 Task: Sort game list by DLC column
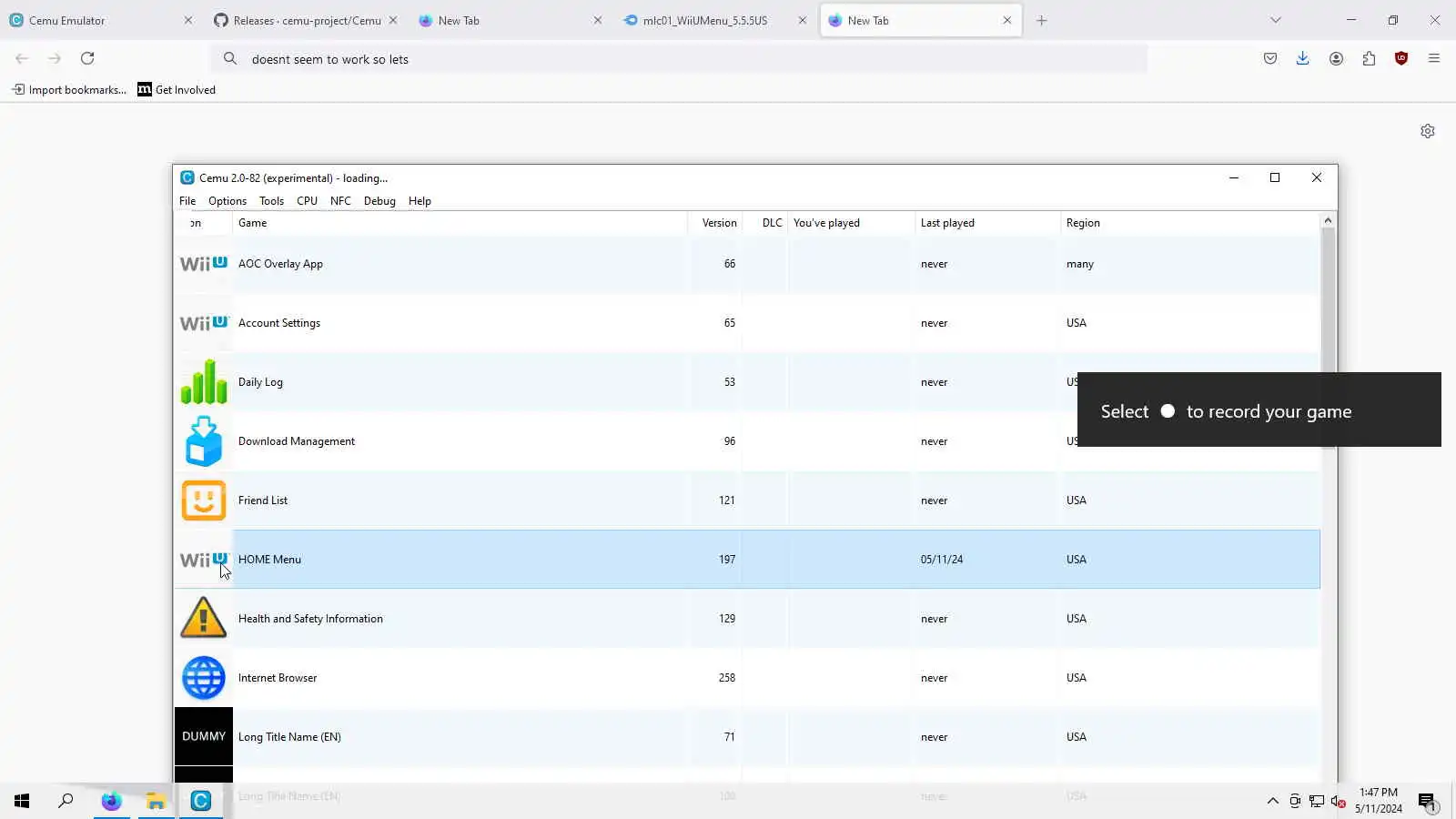765,223
